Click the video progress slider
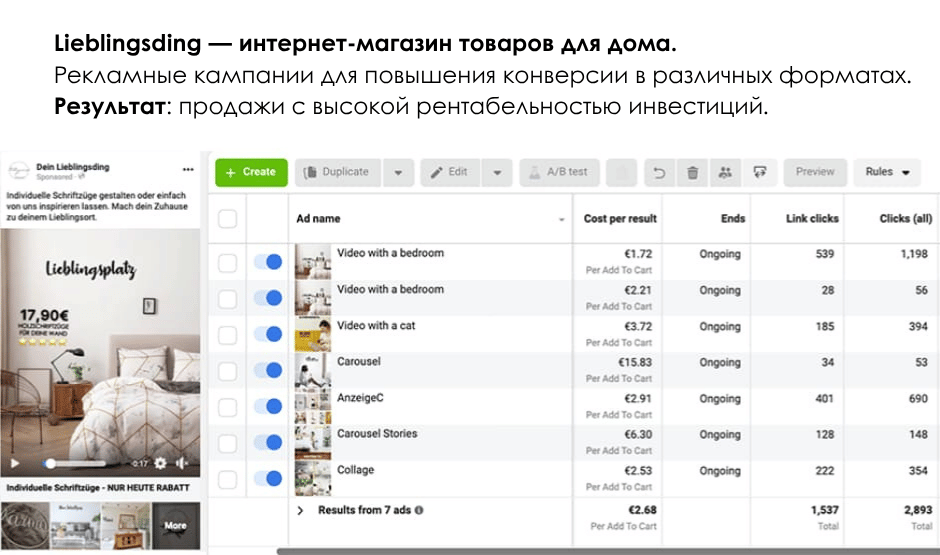 [74, 463]
